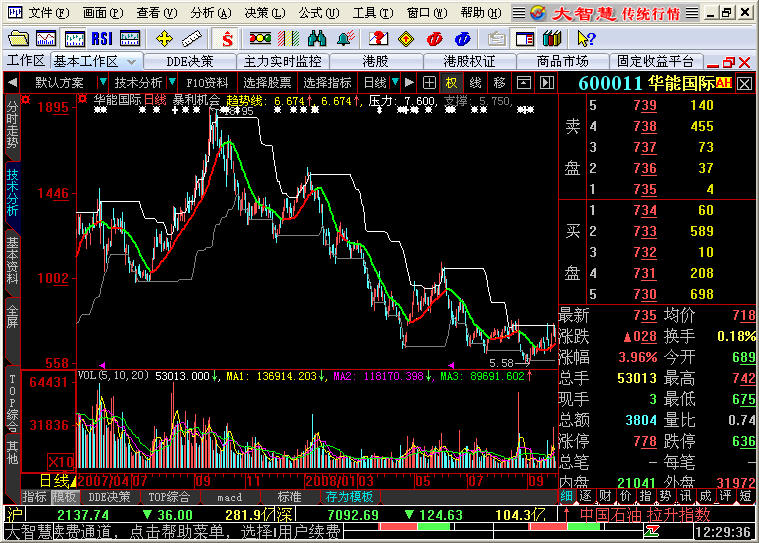Click the red circular phi icon

pyautogui.click(x=434, y=38)
